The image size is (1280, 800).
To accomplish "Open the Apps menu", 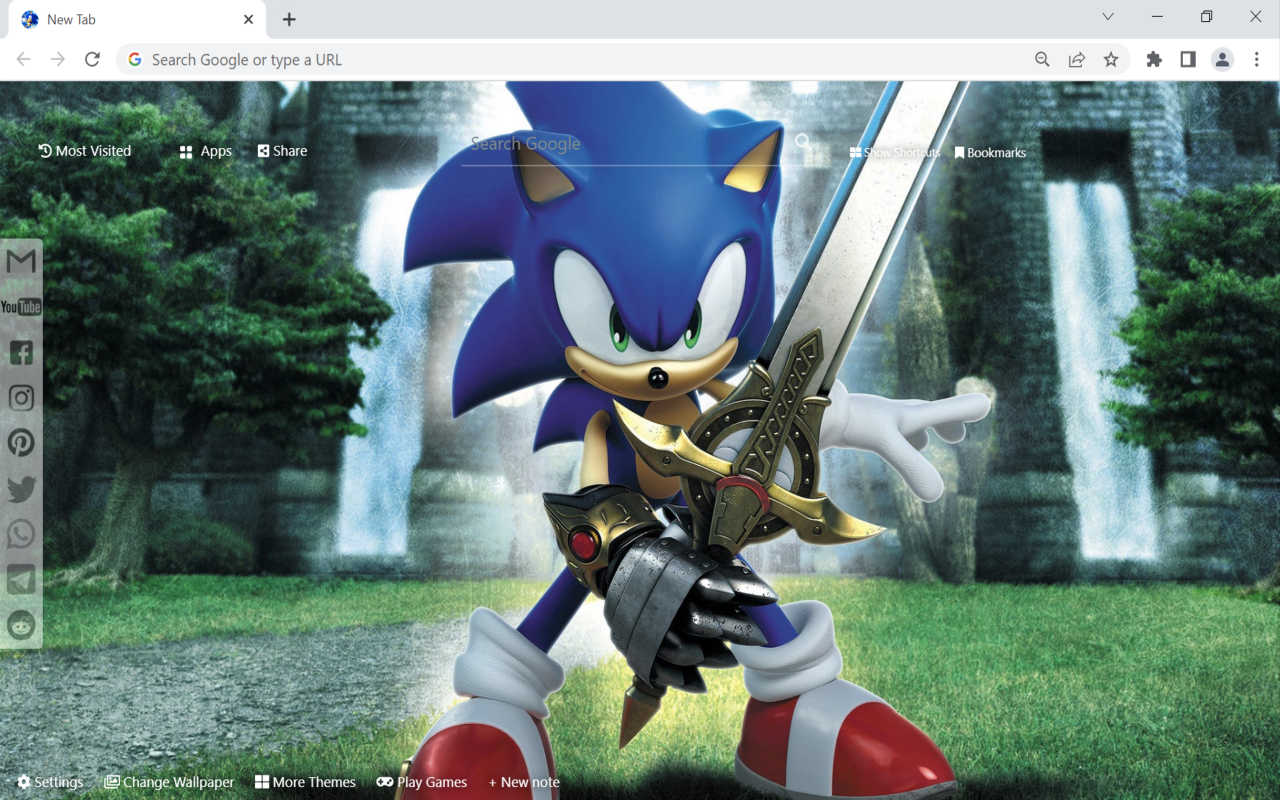I will [x=206, y=151].
